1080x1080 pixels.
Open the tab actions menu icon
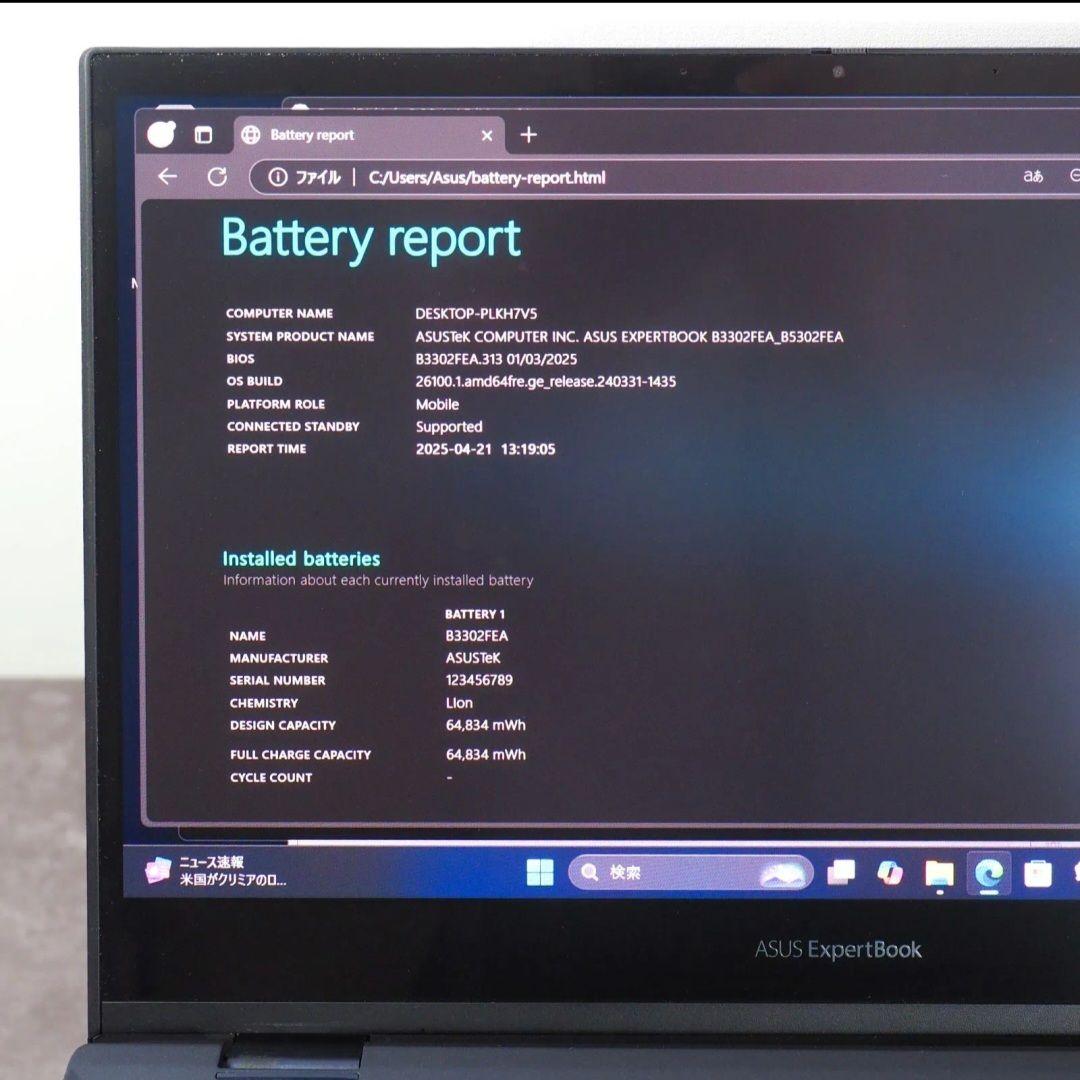tap(203, 135)
